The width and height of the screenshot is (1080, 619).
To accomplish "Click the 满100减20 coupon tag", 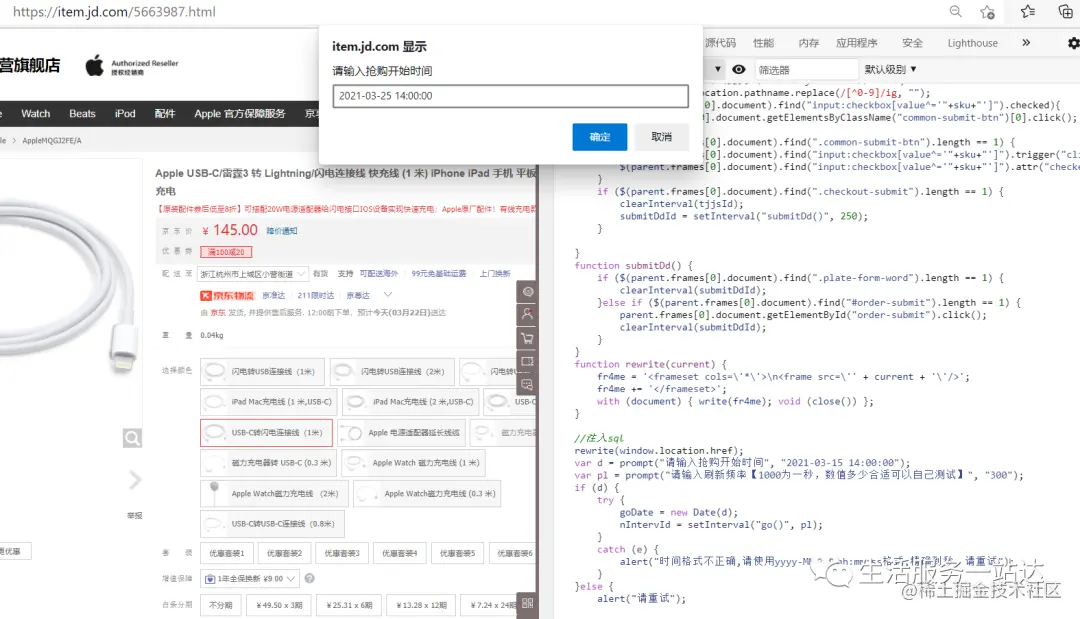I will pyautogui.click(x=226, y=252).
